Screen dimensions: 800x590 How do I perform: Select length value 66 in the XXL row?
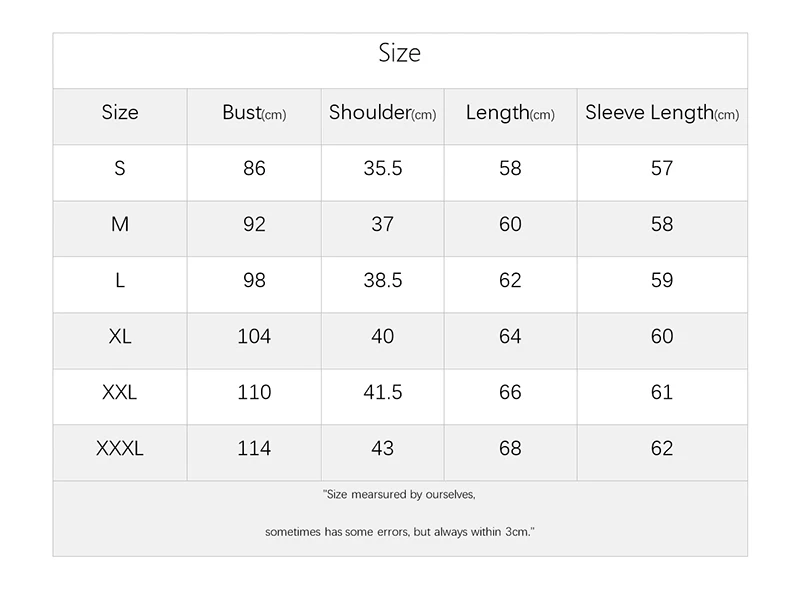click(510, 392)
